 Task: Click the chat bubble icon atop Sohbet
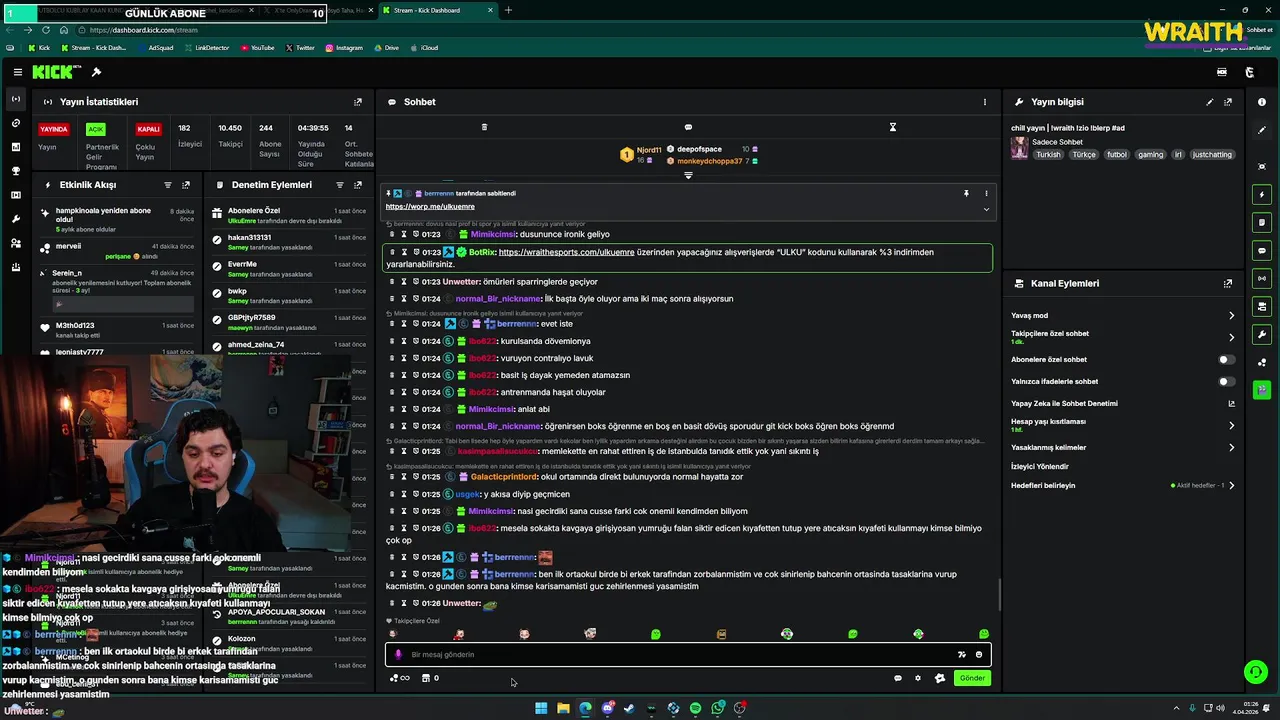(688, 127)
